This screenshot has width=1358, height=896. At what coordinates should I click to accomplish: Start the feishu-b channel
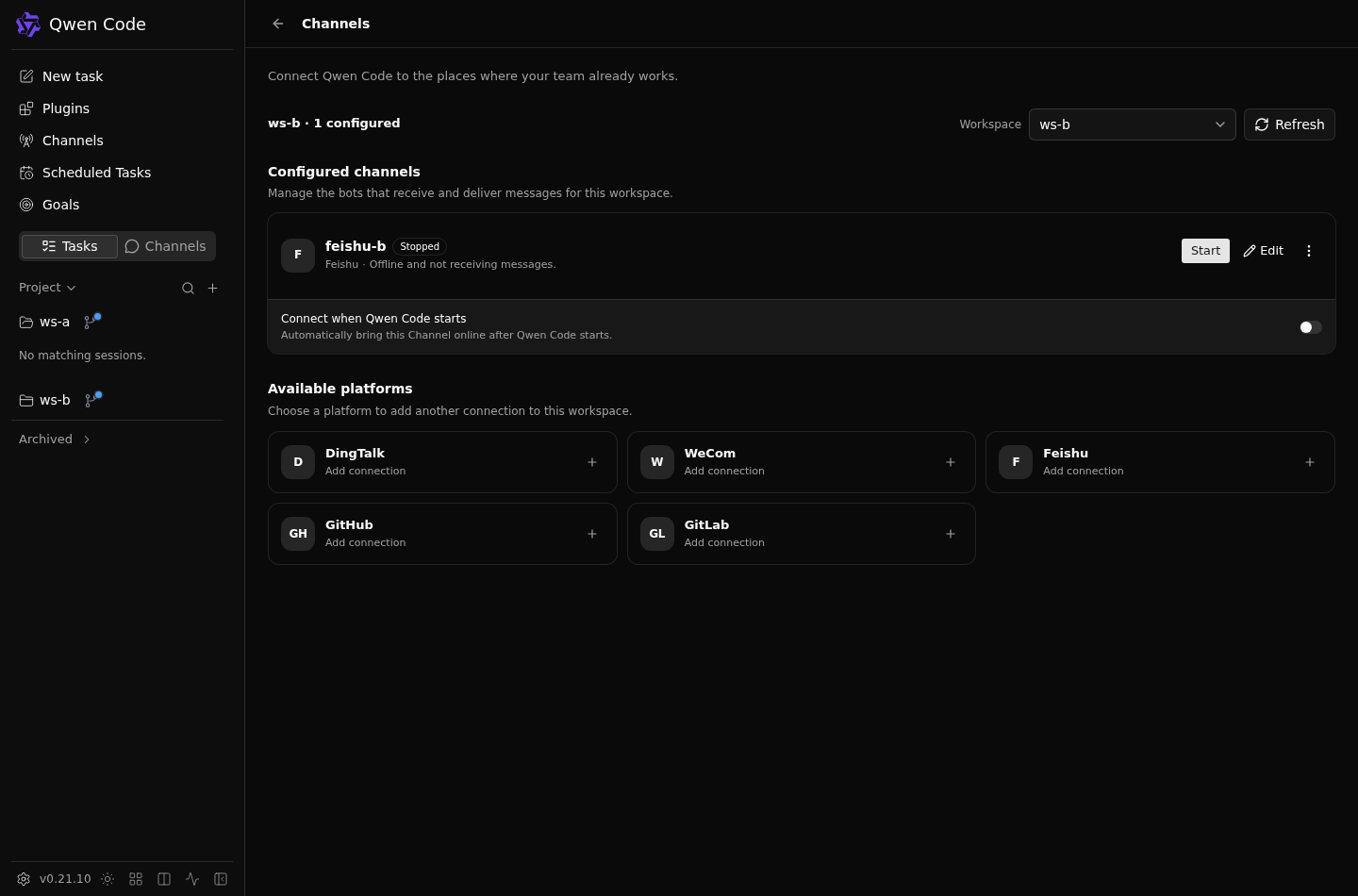(x=1205, y=251)
